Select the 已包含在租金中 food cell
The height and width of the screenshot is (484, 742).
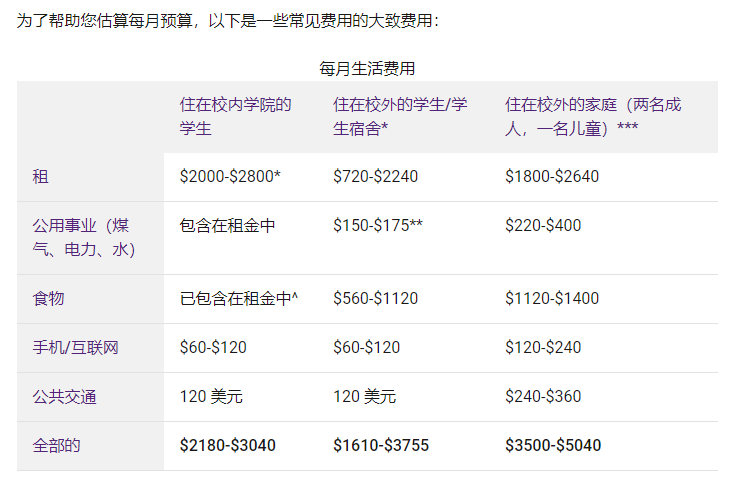pyautogui.click(x=239, y=298)
